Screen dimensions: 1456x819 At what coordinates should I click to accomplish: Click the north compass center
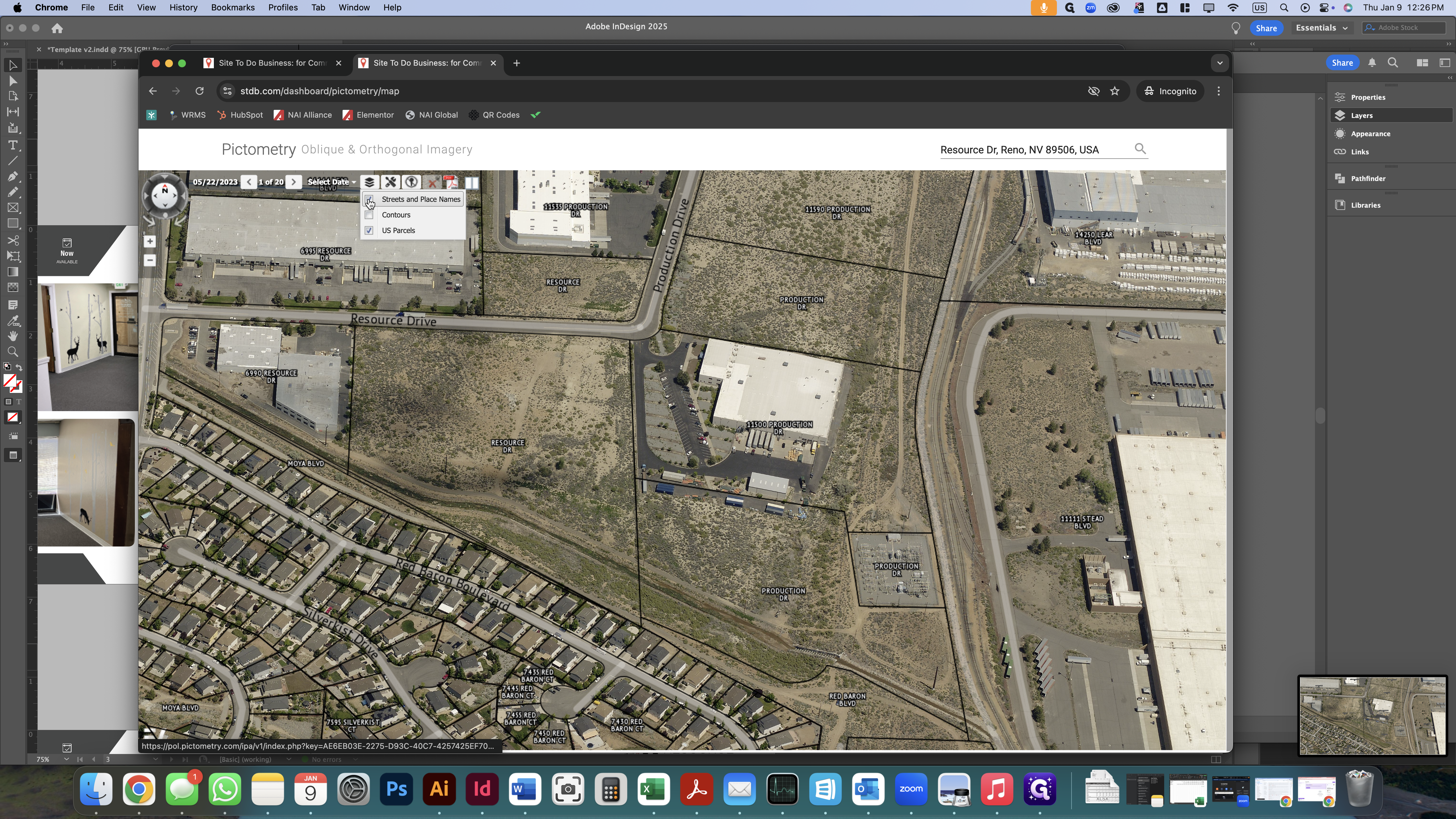[164, 196]
